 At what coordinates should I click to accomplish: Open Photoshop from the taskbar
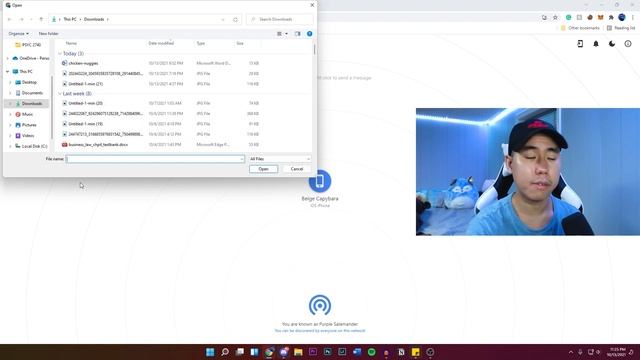327,352
